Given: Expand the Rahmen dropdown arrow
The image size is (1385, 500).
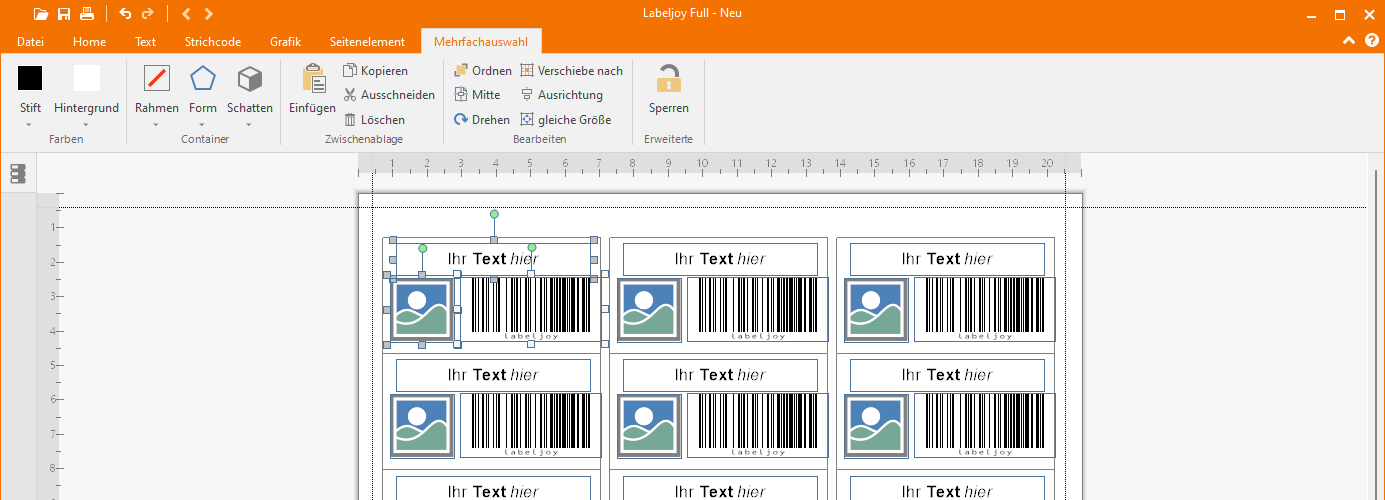Looking at the screenshot, I should pyautogui.click(x=157, y=124).
